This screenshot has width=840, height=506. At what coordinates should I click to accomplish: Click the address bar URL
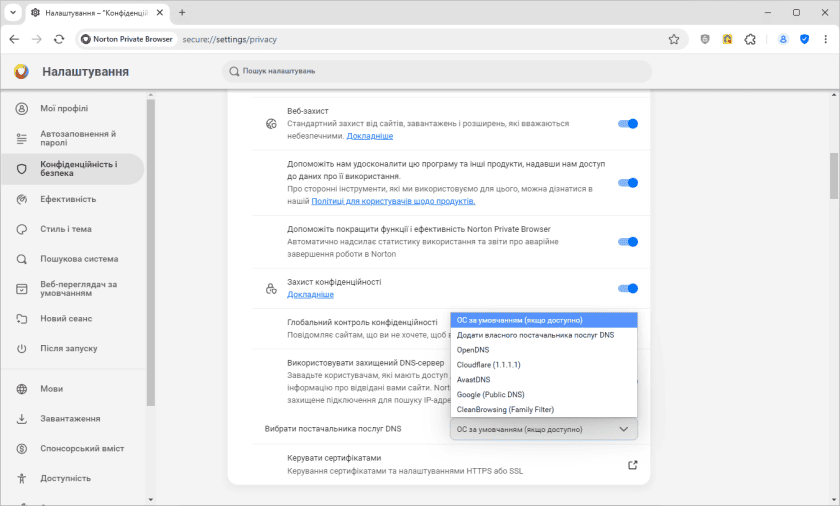point(229,39)
